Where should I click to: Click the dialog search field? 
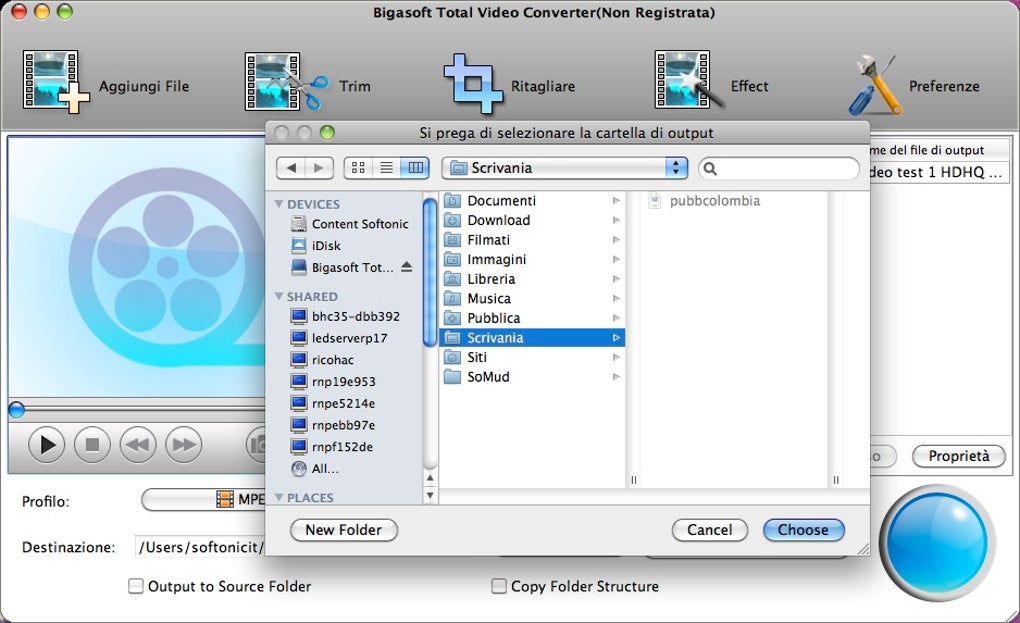[779, 168]
